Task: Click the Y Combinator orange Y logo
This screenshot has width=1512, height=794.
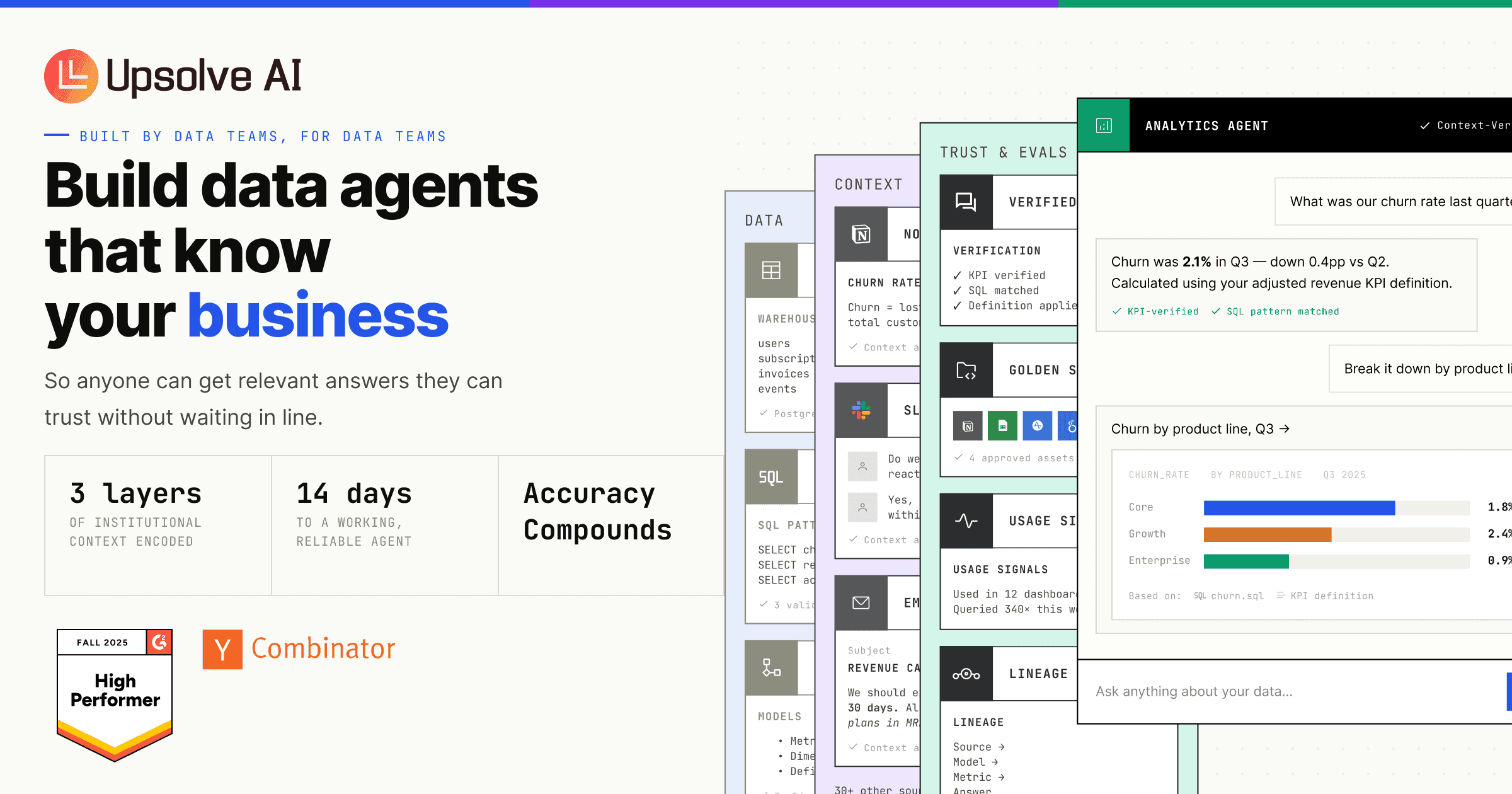Action: point(222,649)
